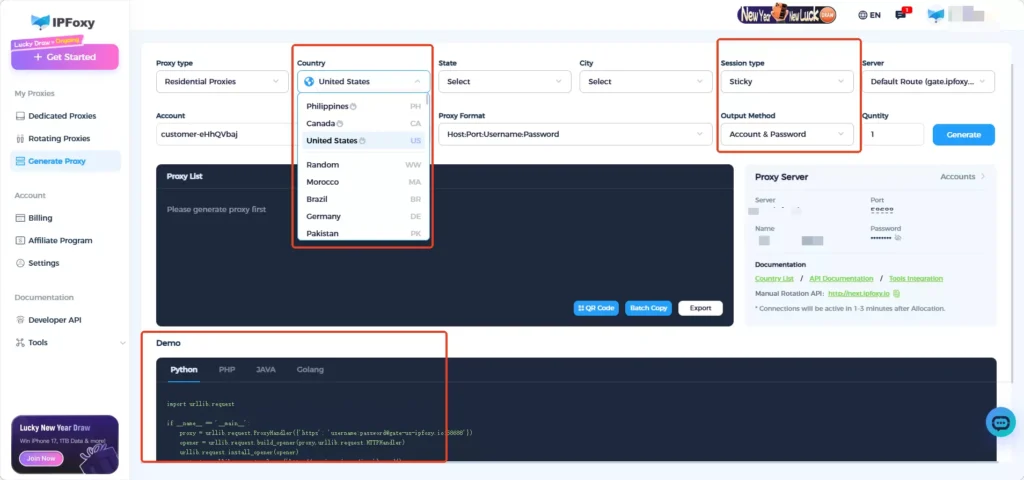The image size is (1024, 480).
Task: Open the Output Method dropdown
Action: [x=787, y=134]
